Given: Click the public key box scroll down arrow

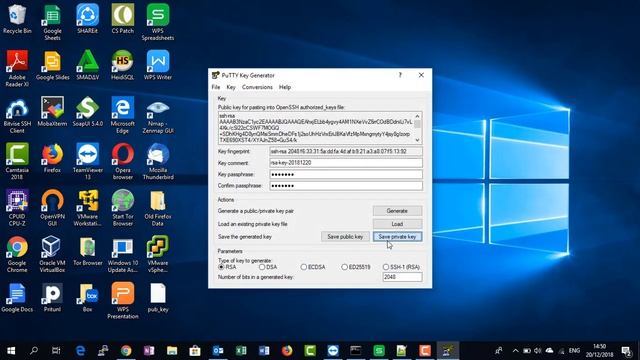Looking at the screenshot, I should 418,140.
